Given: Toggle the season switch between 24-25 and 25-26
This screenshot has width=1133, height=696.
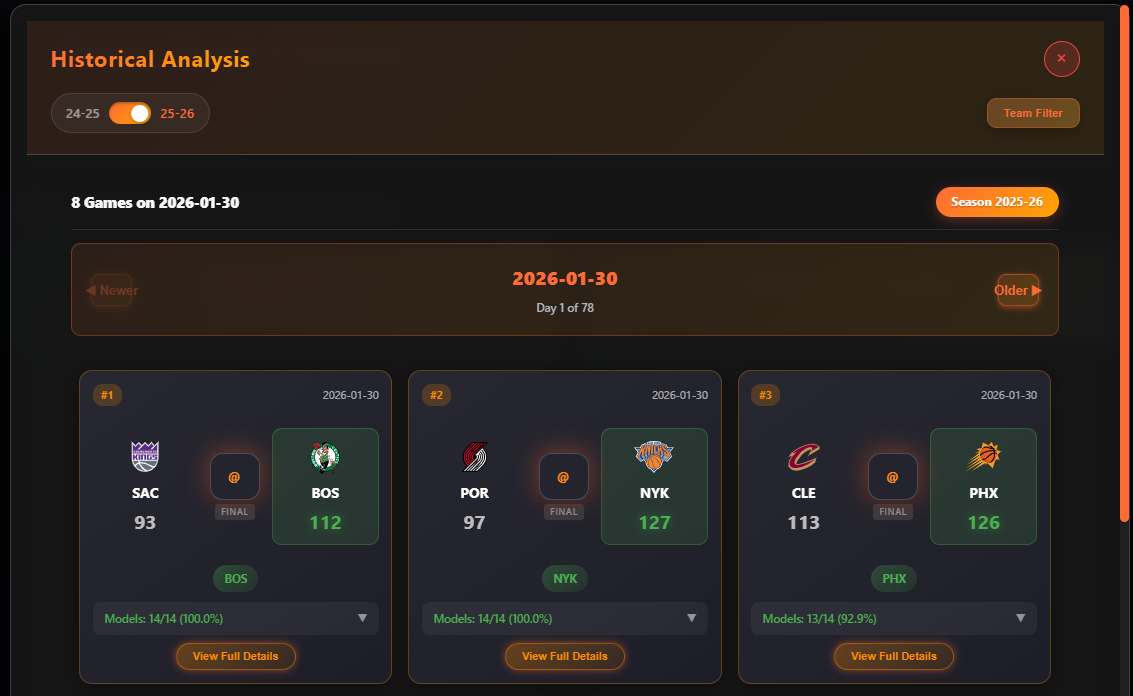Looking at the screenshot, I should point(130,113).
